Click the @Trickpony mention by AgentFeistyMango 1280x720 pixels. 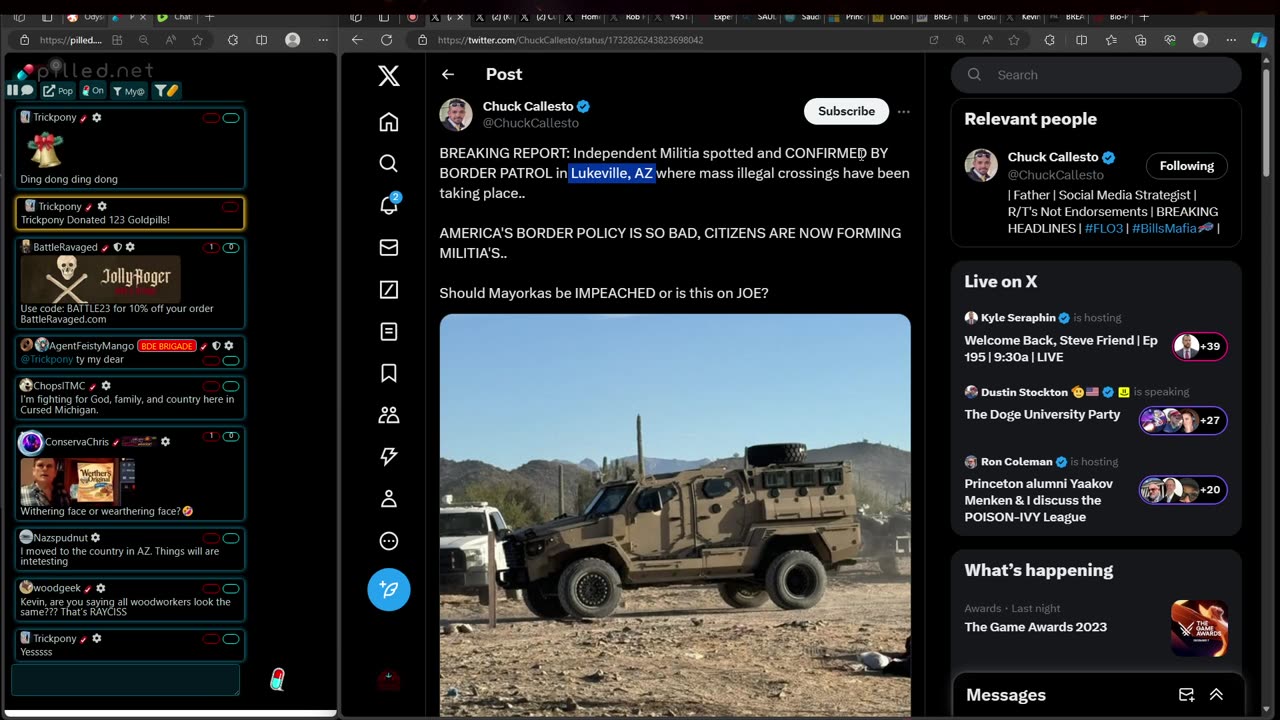coord(47,360)
